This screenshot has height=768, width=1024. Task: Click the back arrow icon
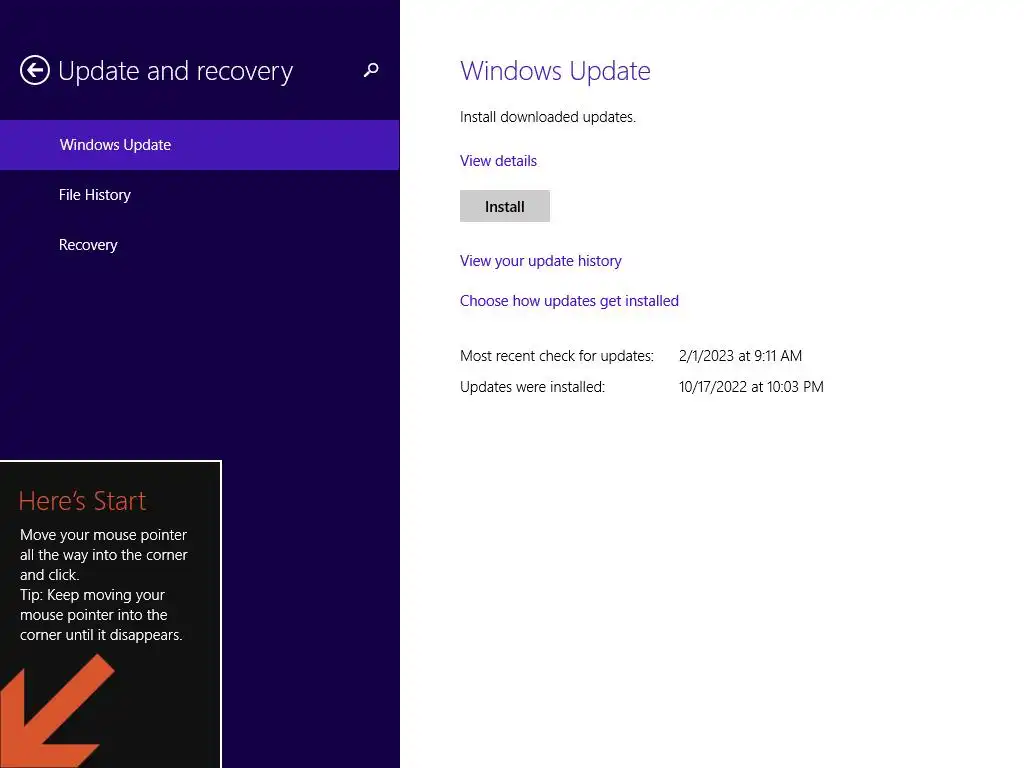35,70
